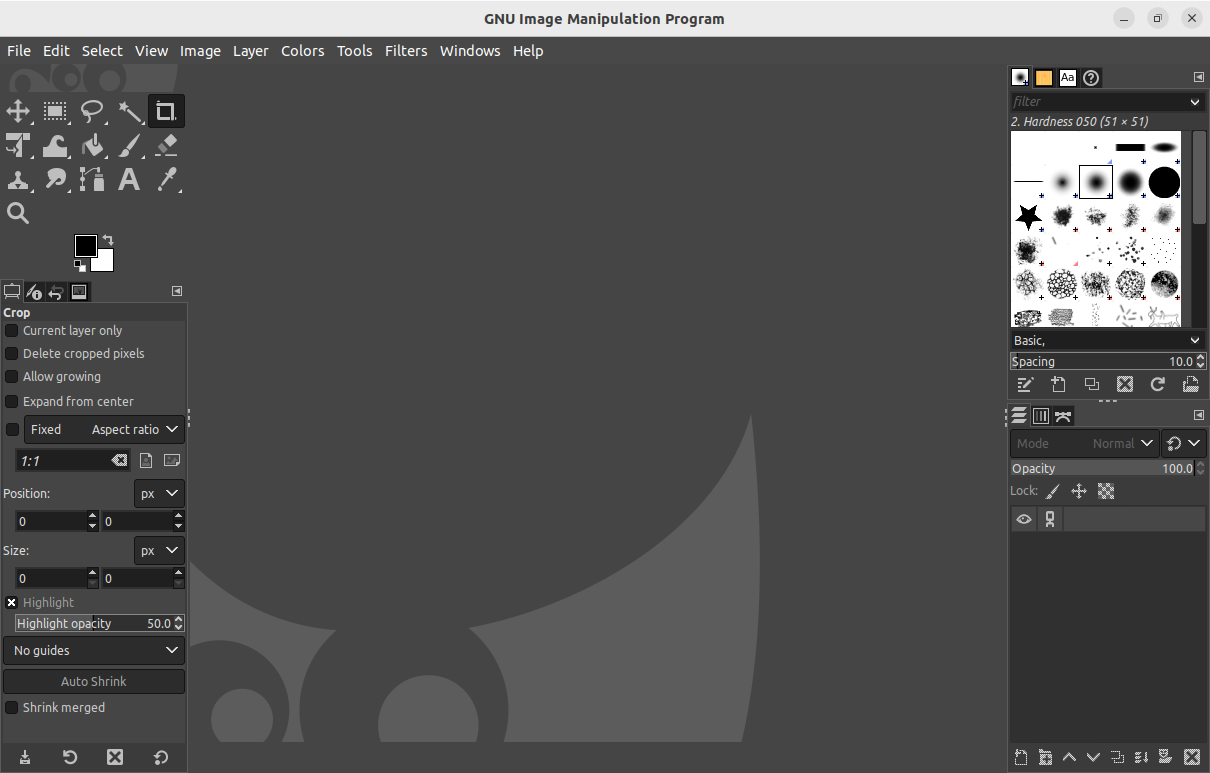Open brushes panel configure tab menu
Screen dimensions: 1210x773
tap(1198, 77)
